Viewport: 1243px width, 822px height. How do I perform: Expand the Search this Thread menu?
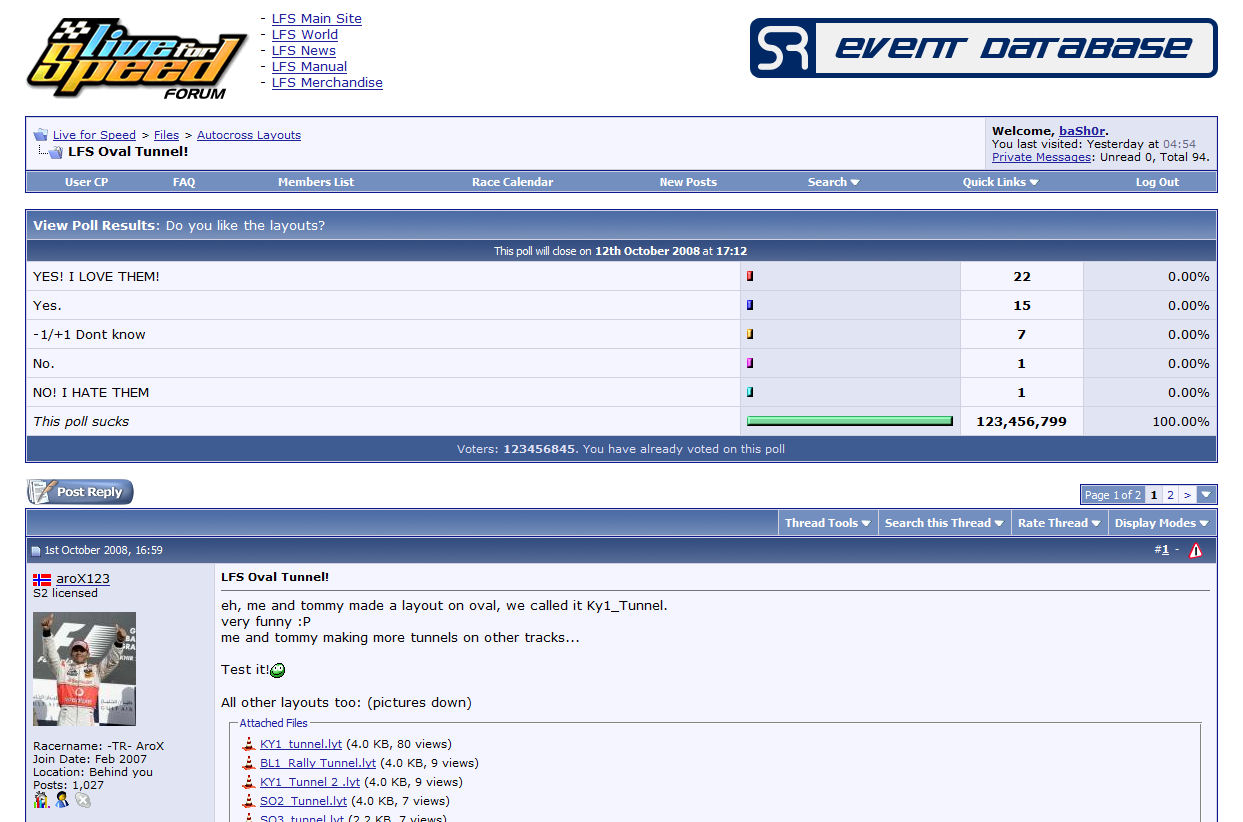pyautogui.click(x=944, y=523)
